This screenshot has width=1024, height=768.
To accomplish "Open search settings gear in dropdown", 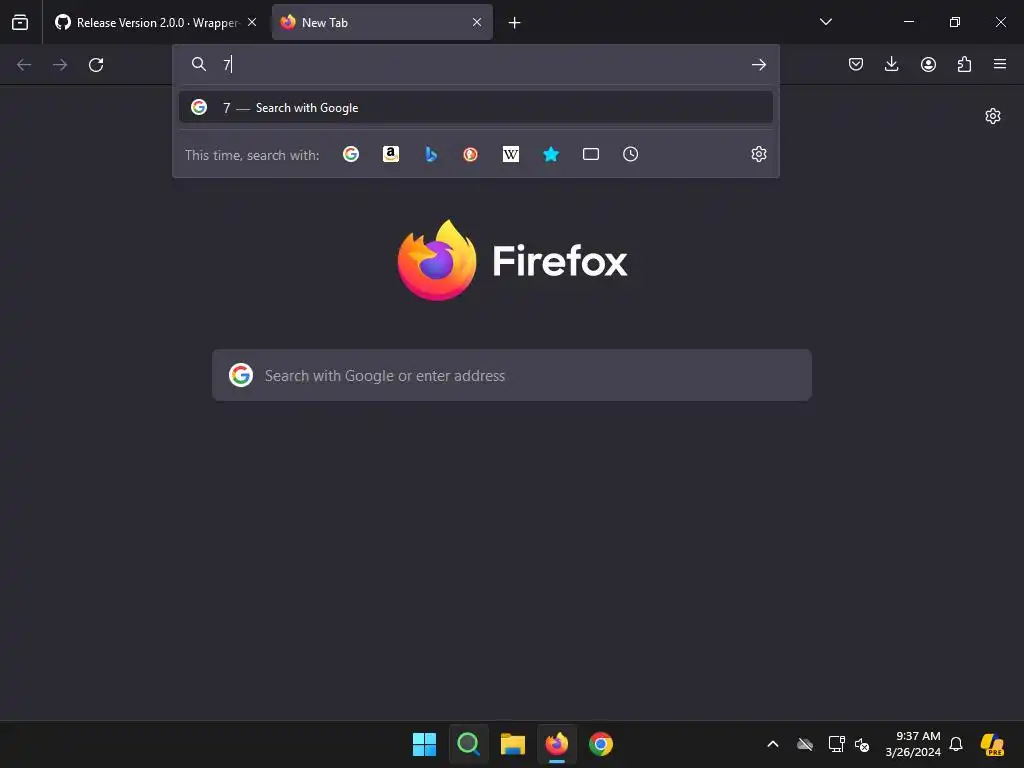I will pos(758,154).
